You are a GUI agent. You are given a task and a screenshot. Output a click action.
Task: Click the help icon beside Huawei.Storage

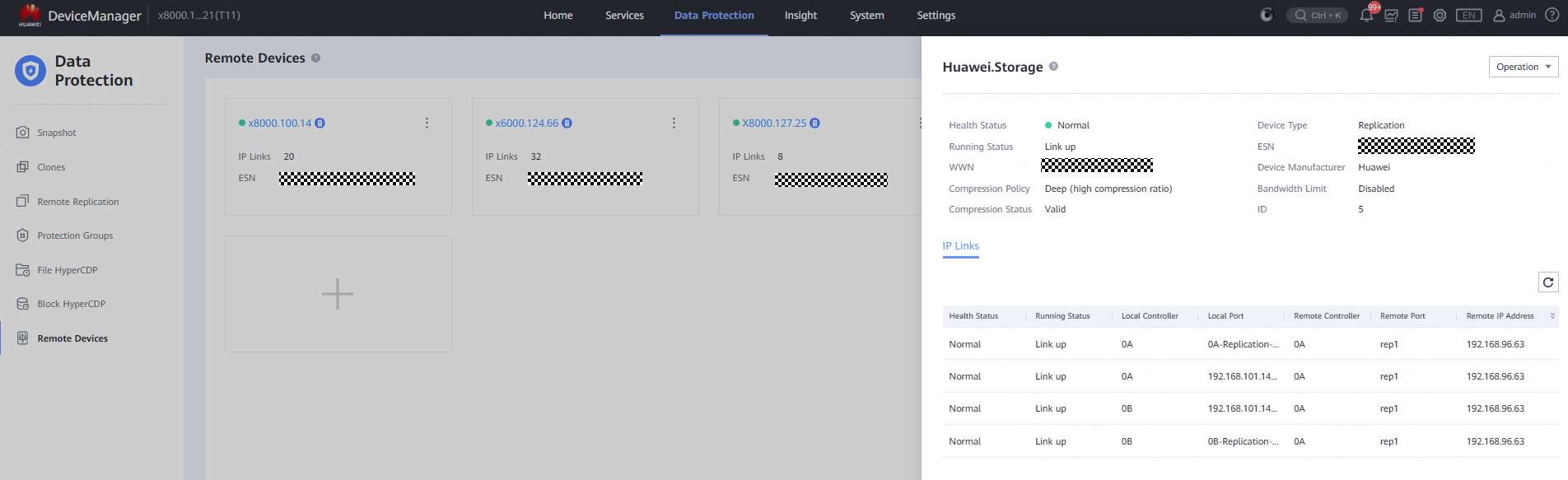coord(1053,67)
